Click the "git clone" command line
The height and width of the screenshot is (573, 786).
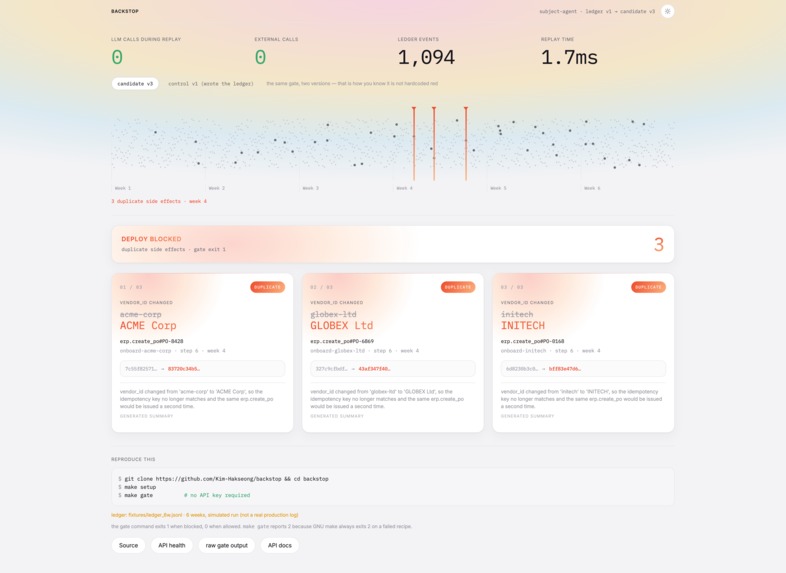(224, 479)
